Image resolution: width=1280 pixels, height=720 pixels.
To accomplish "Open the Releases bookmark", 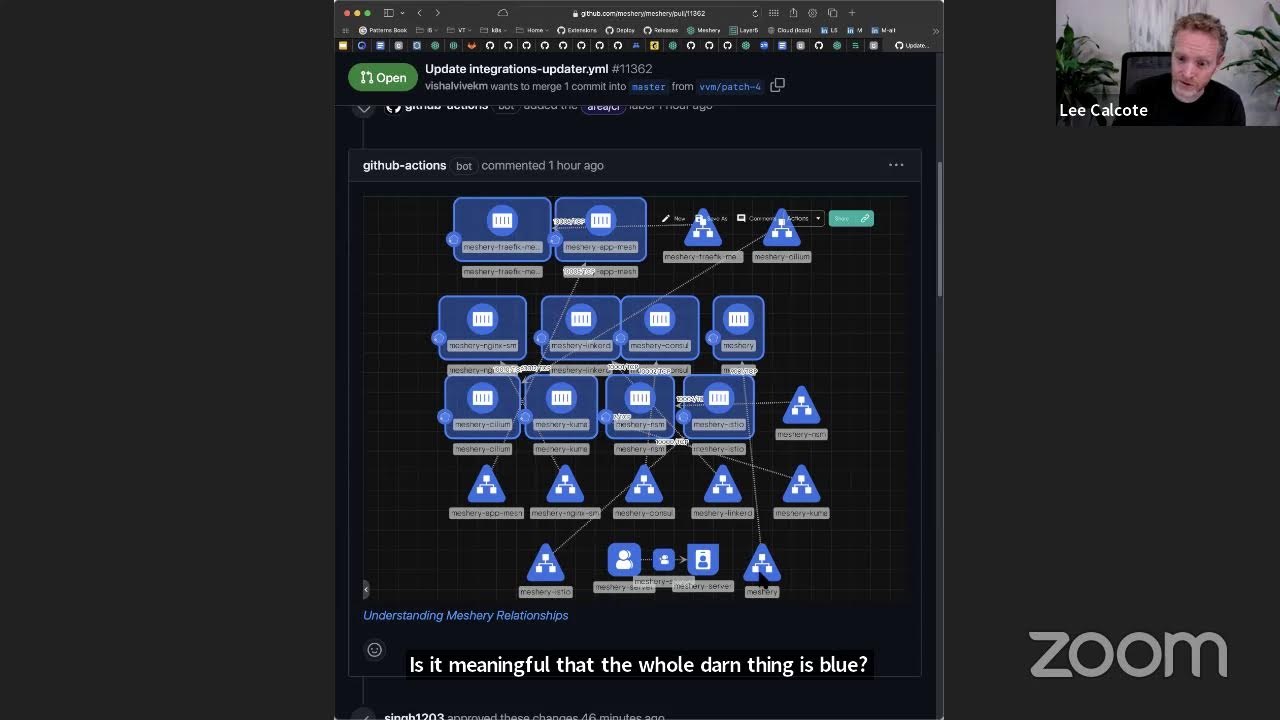I will click(661, 30).
